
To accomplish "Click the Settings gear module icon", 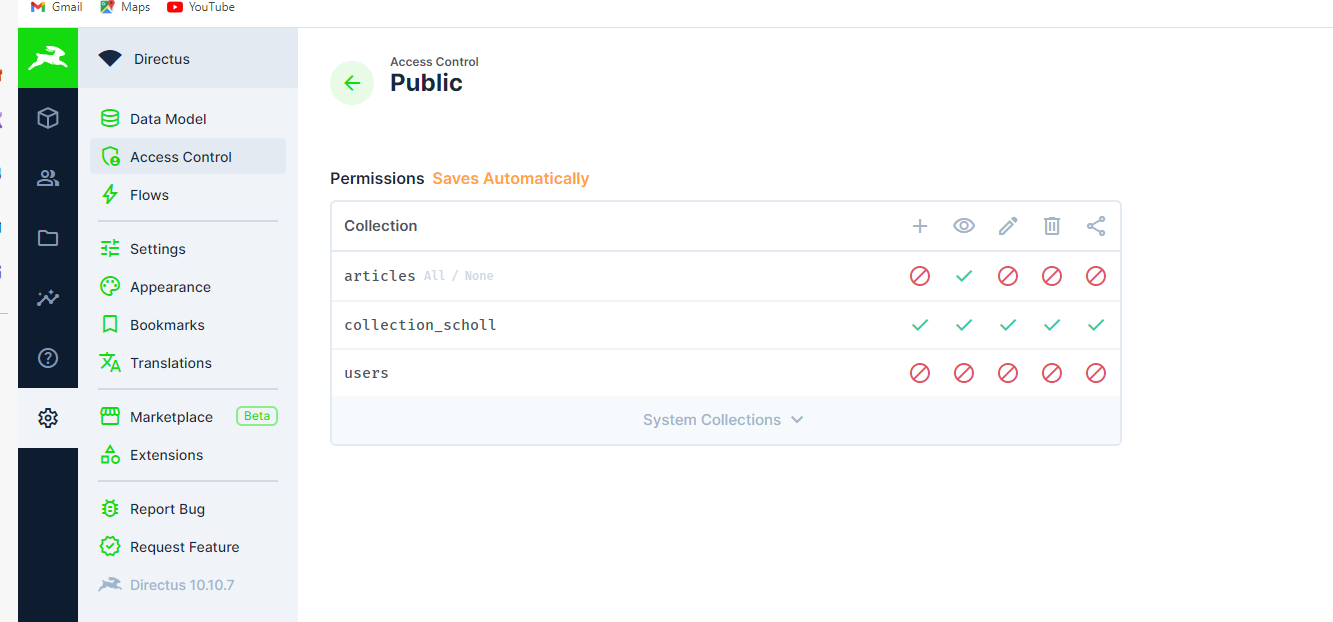I will [48, 418].
